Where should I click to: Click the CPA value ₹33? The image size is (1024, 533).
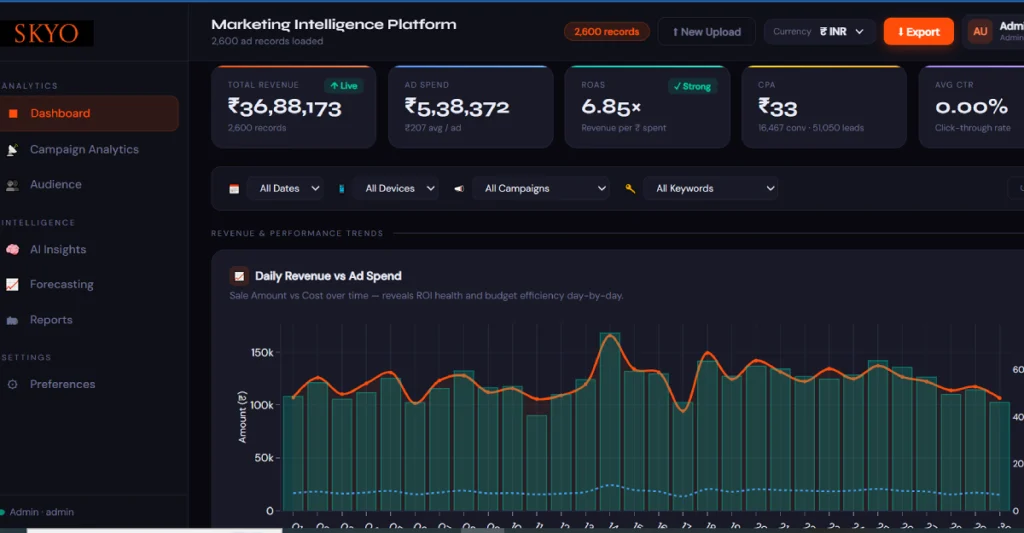[778, 107]
